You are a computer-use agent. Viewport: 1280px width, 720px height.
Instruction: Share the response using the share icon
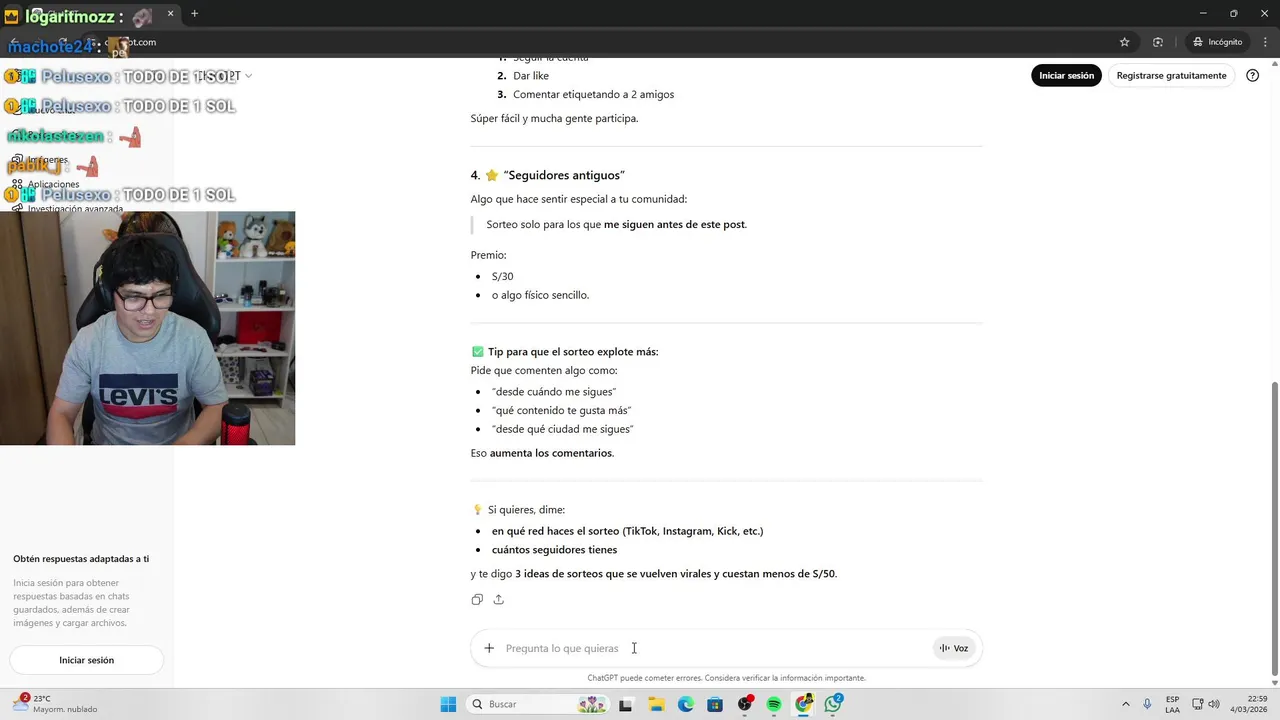[498, 599]
